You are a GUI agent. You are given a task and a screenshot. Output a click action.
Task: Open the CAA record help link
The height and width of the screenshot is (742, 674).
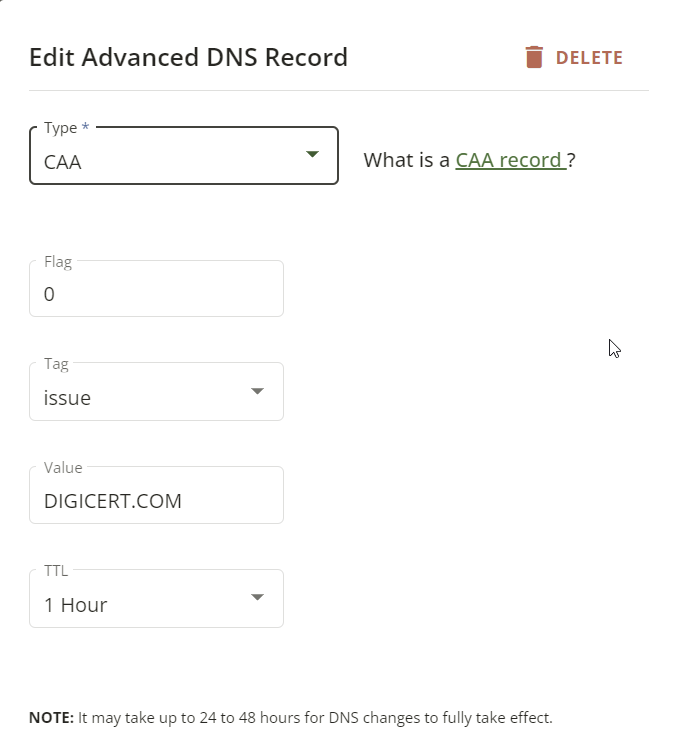point(511,160)
